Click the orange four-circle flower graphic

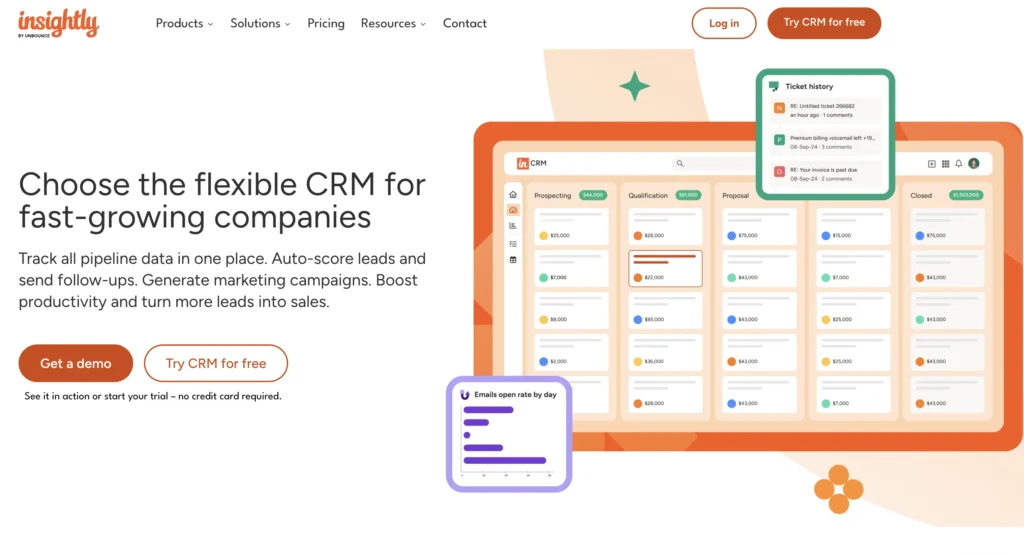[839, 489]
